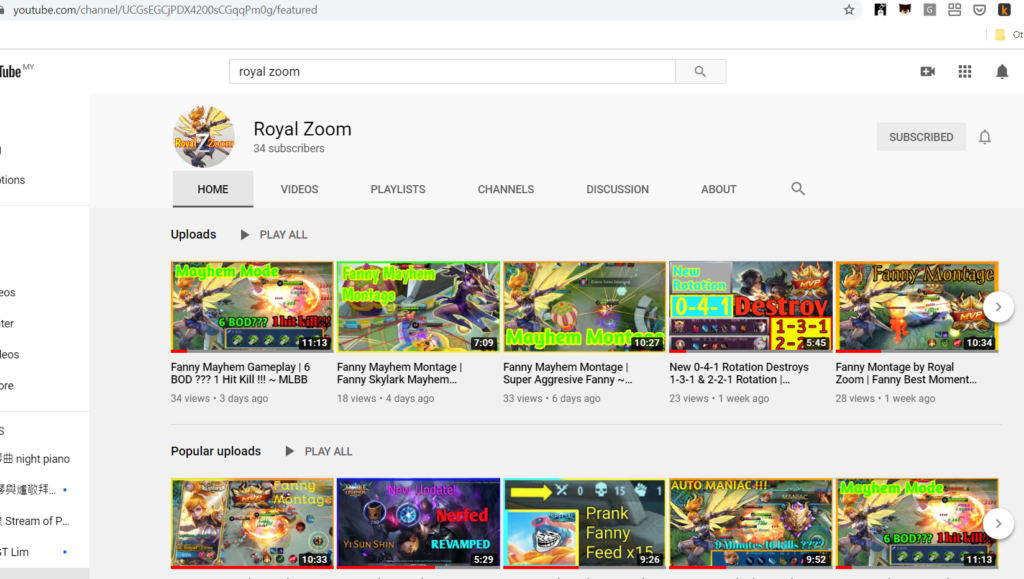Open the create video camera icon
Screen dimensions: 1024x579
[927, 72]
